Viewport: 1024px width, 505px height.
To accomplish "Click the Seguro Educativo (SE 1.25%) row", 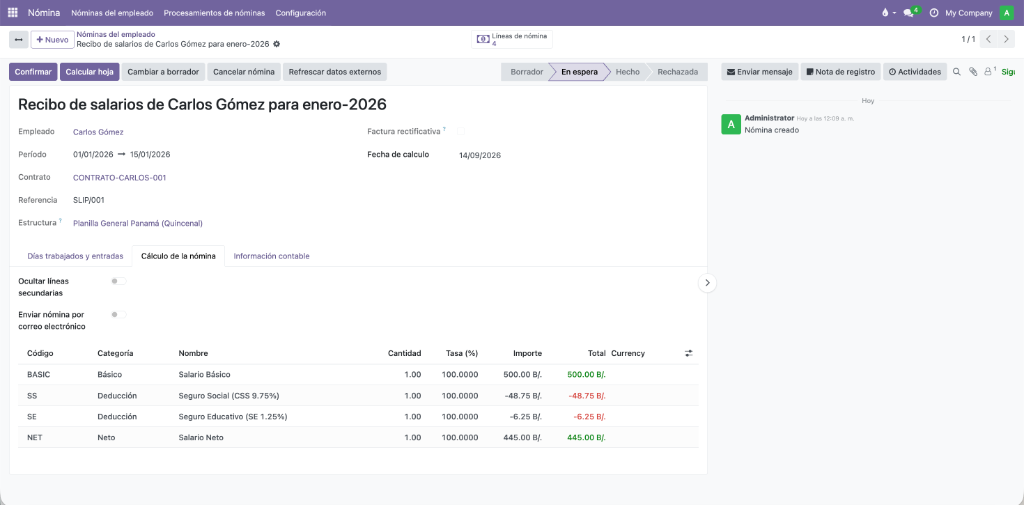I will click(x=358, y=417).
